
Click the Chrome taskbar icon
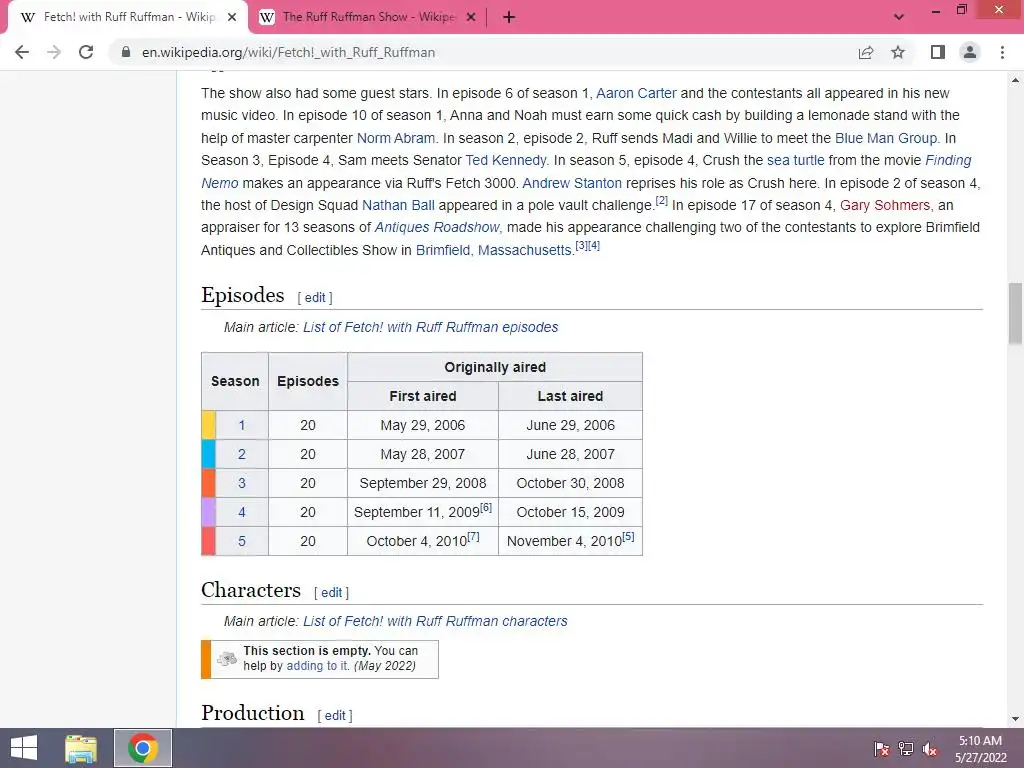143,748
